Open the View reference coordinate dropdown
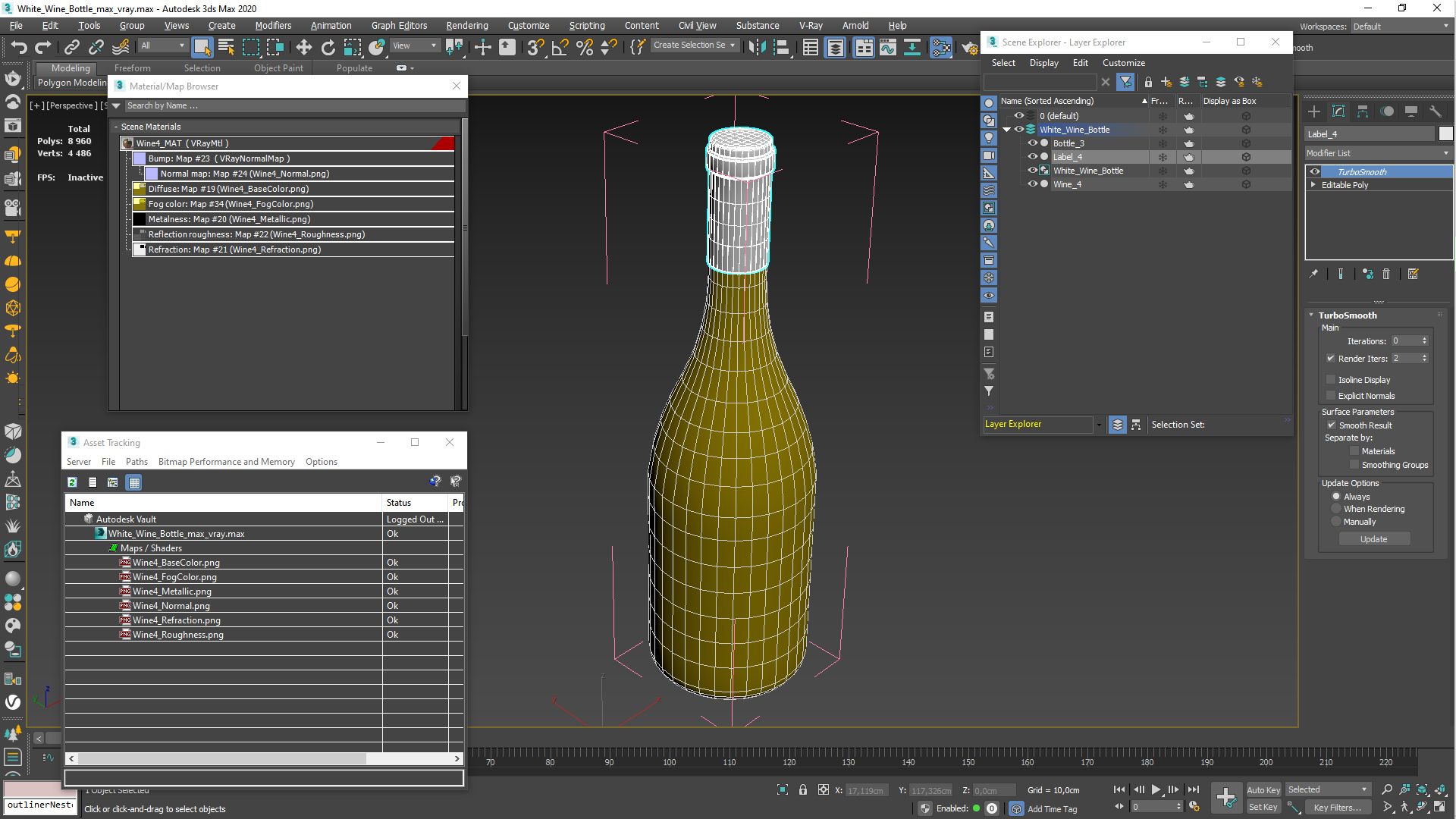Screen dimensions: 1456x819 [x=415, y=45]
